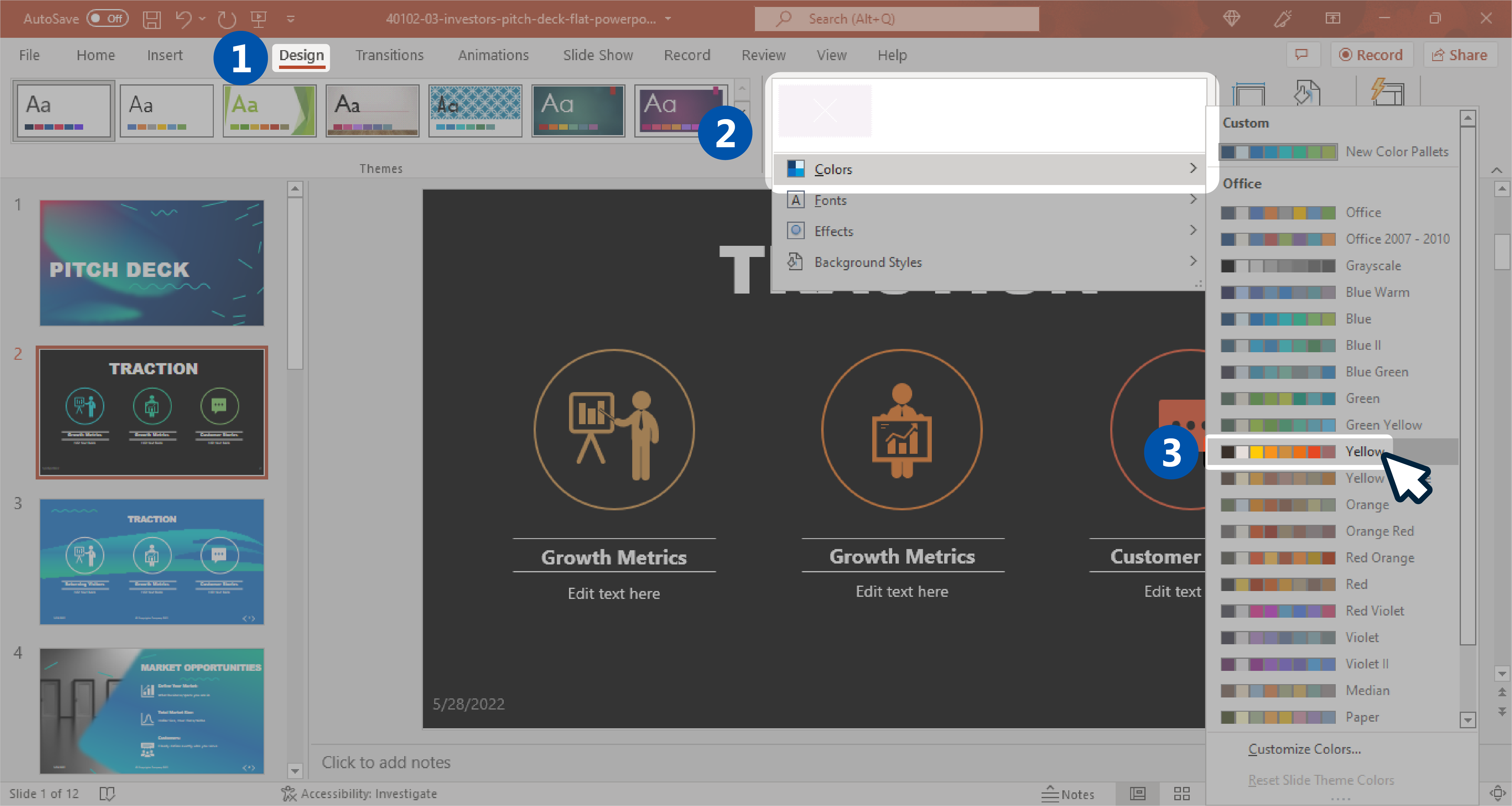This screenshot has width=1512, height=806.
Task: Click Customize Colors link
Action: (1304, 749)
